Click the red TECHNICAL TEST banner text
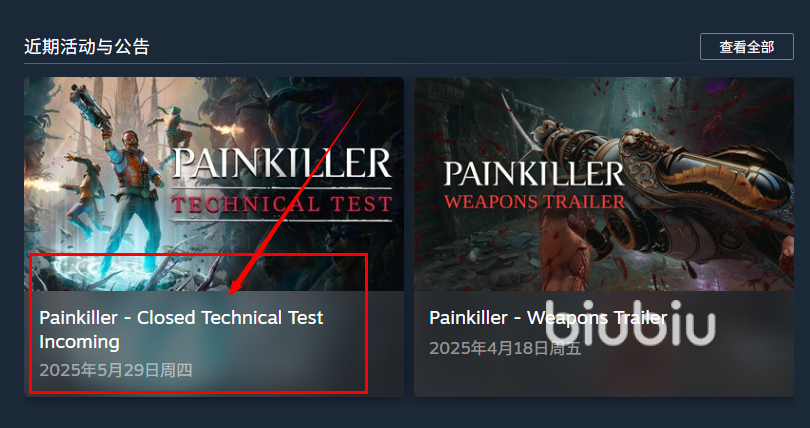 (282, 204)
